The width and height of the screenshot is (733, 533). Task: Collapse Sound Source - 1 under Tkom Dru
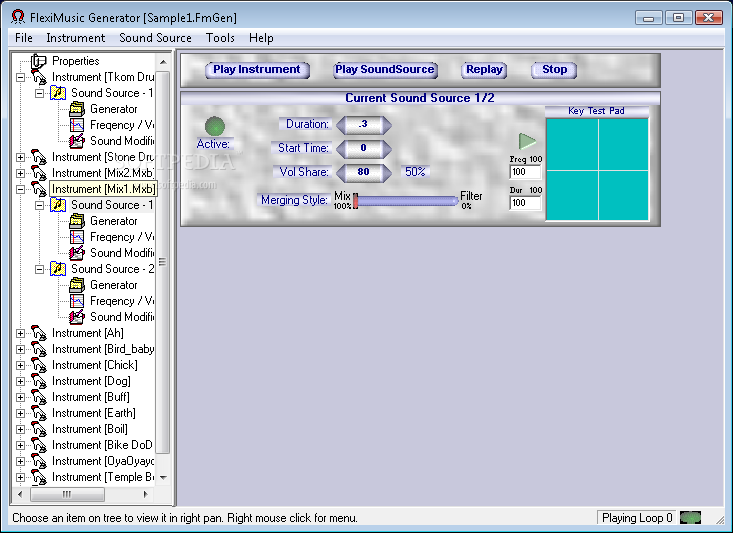40,93
